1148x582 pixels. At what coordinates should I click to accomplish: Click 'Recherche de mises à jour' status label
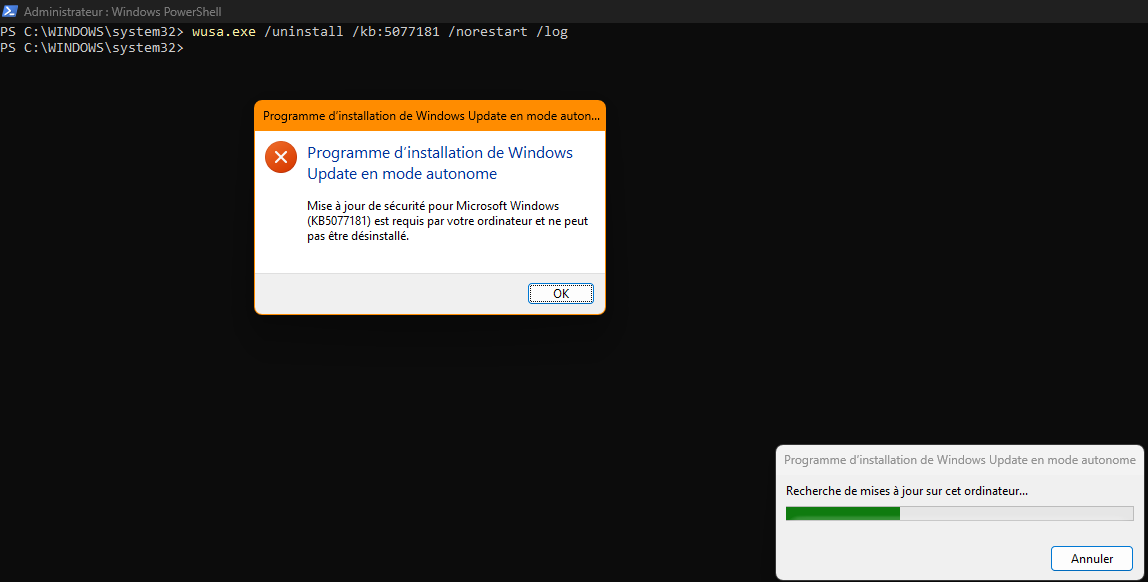906,491
